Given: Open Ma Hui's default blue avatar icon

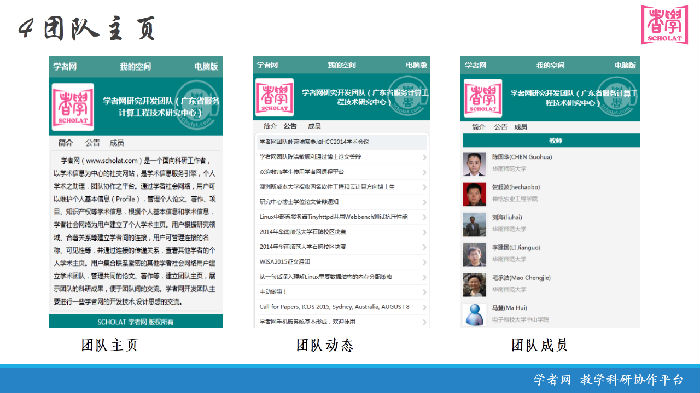Looking at the screenshot, I should pos(474,314).
